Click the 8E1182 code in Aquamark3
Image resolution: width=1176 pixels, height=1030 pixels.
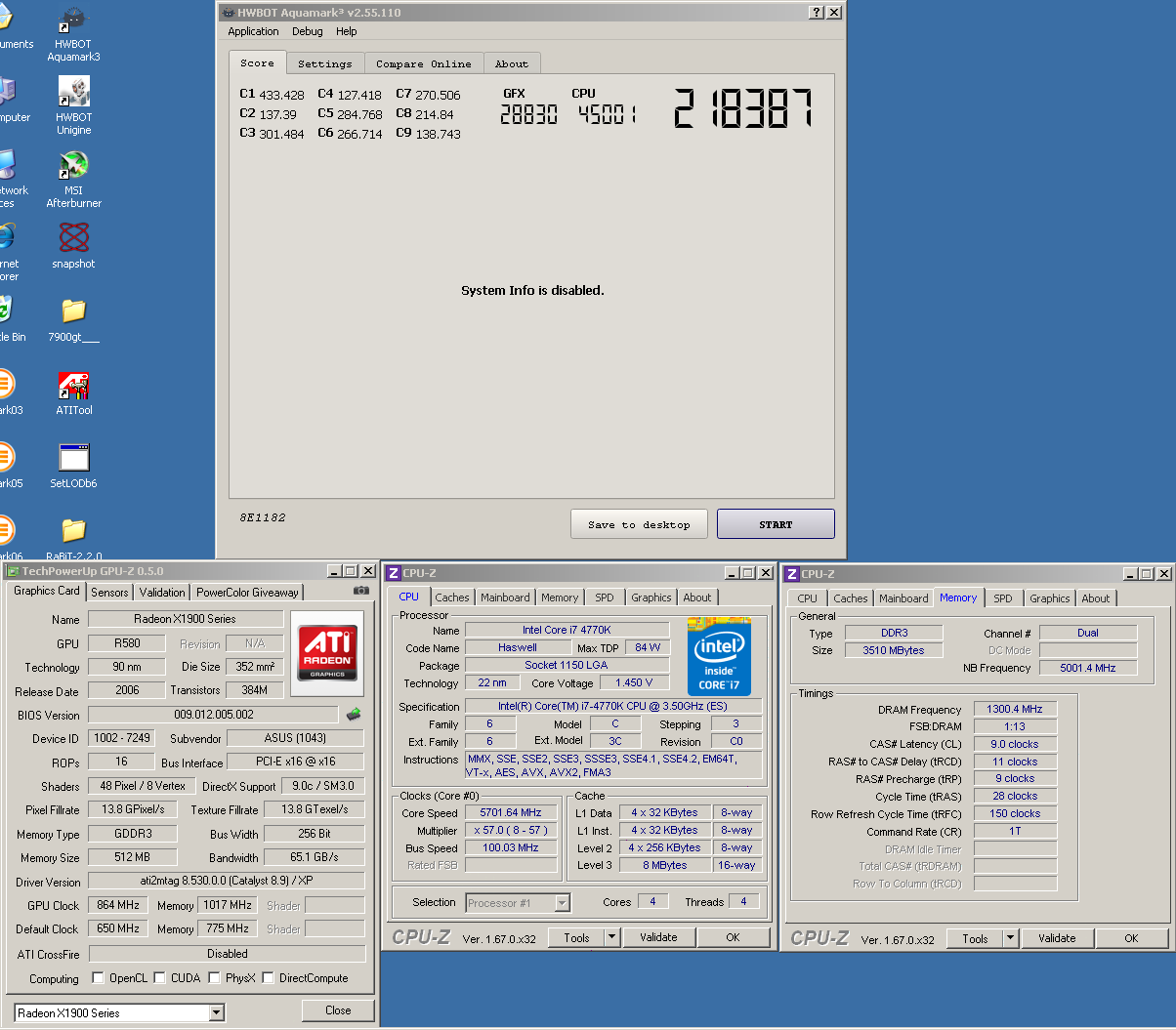coord(263,517)
